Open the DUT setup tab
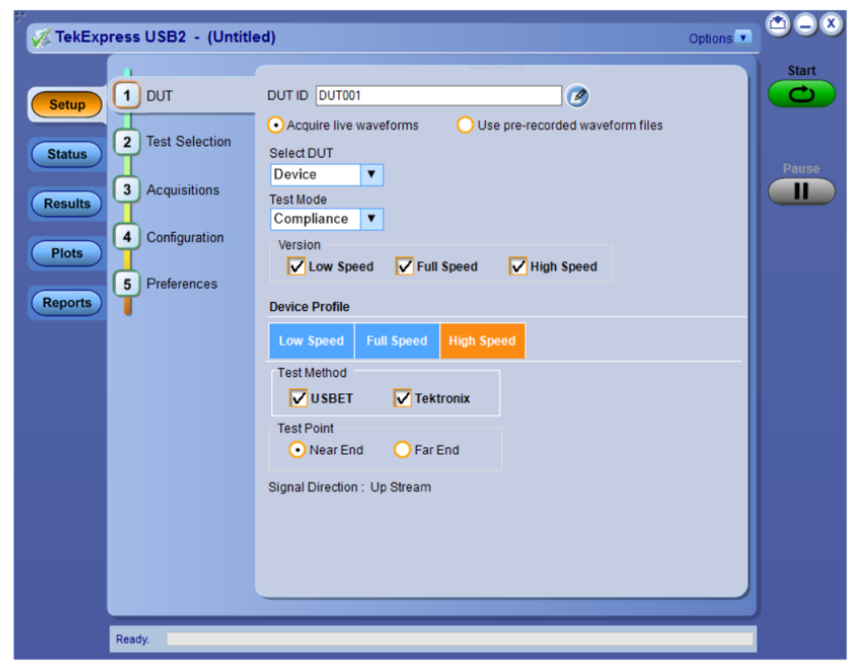 [159, 96]
